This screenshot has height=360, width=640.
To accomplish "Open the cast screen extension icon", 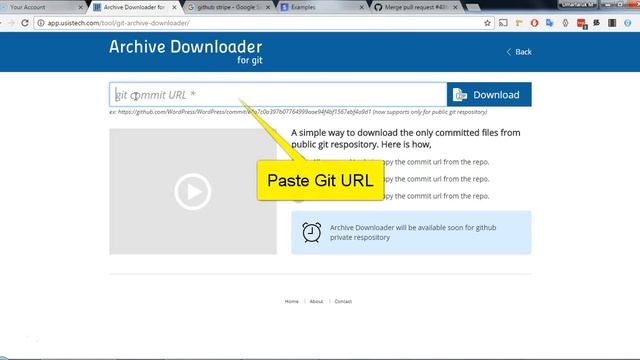I will click(x=503, y=23).
